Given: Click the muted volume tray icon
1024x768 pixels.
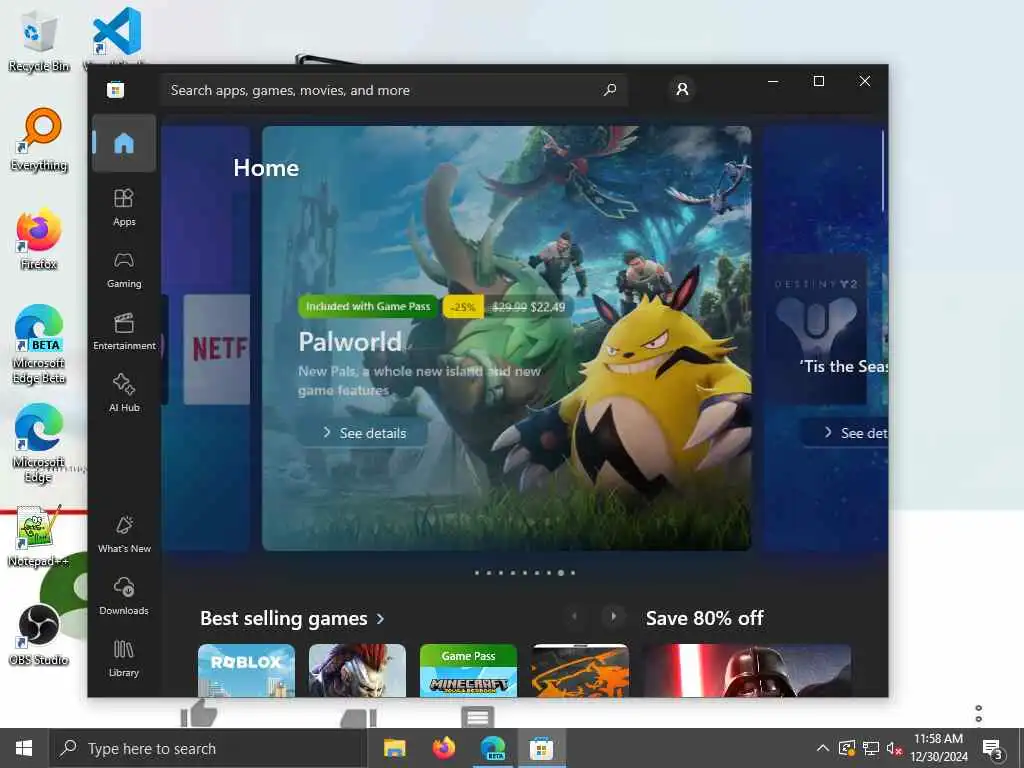Looking at the screenshot, I should (x=894, y=748).
